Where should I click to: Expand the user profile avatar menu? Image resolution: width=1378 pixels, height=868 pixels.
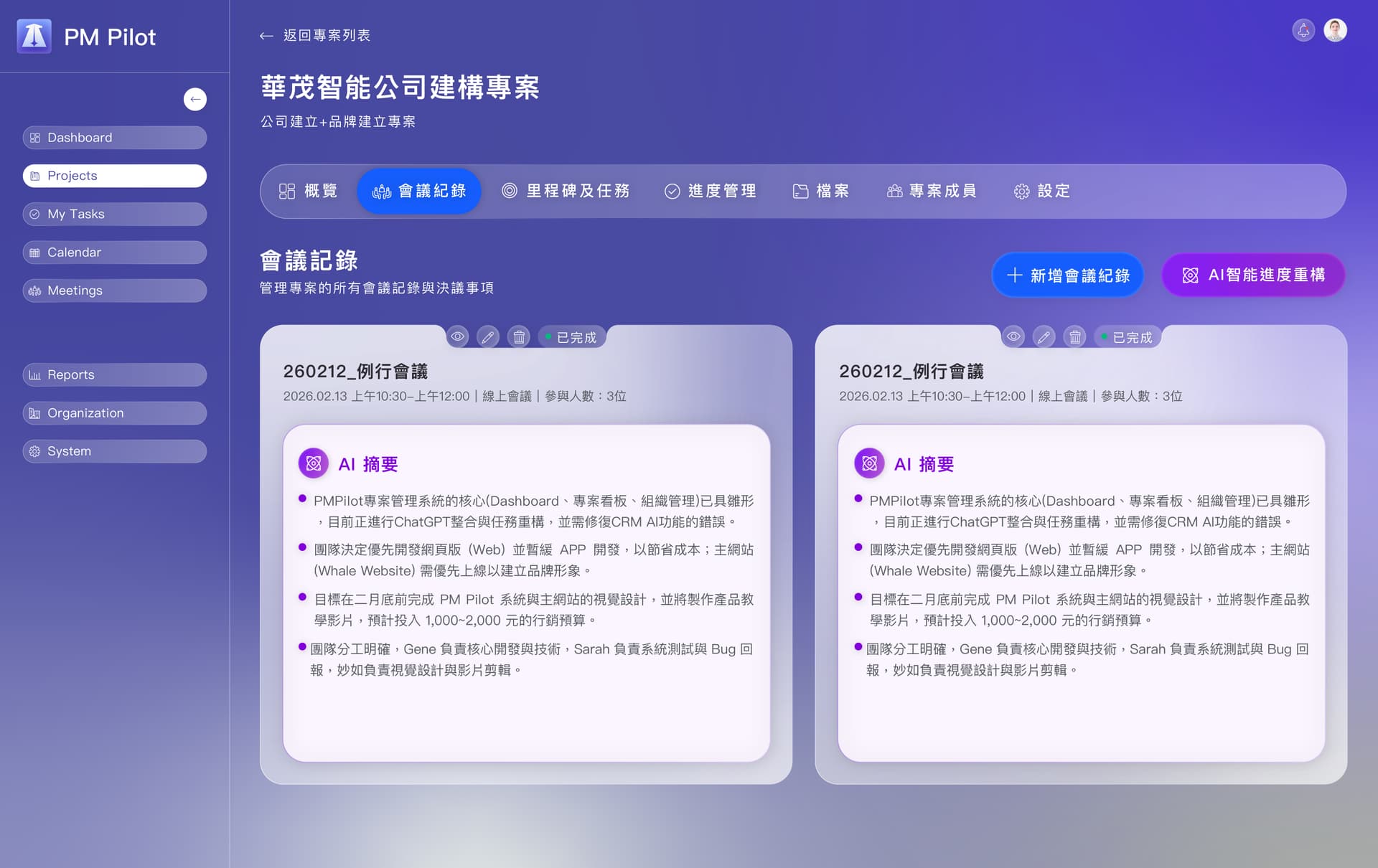point(1336,30)
